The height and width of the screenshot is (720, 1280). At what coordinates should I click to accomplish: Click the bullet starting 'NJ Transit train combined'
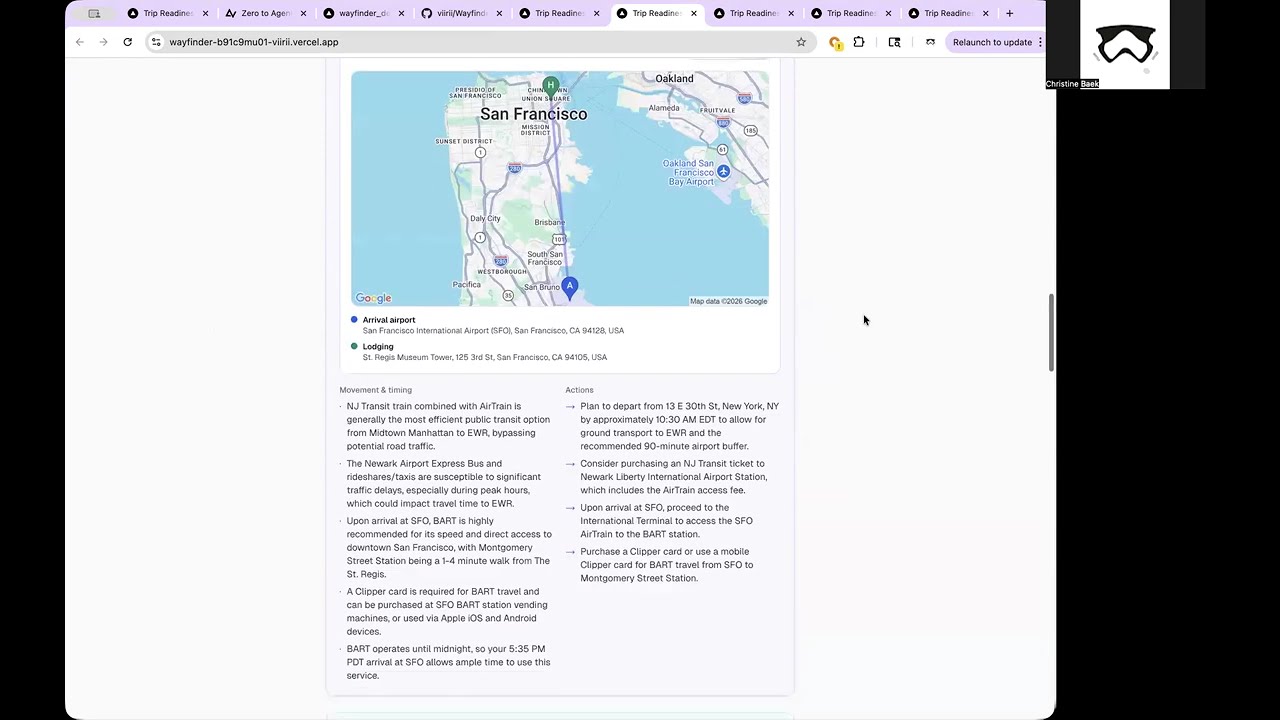pyautogui.click(x=448, y=426)
